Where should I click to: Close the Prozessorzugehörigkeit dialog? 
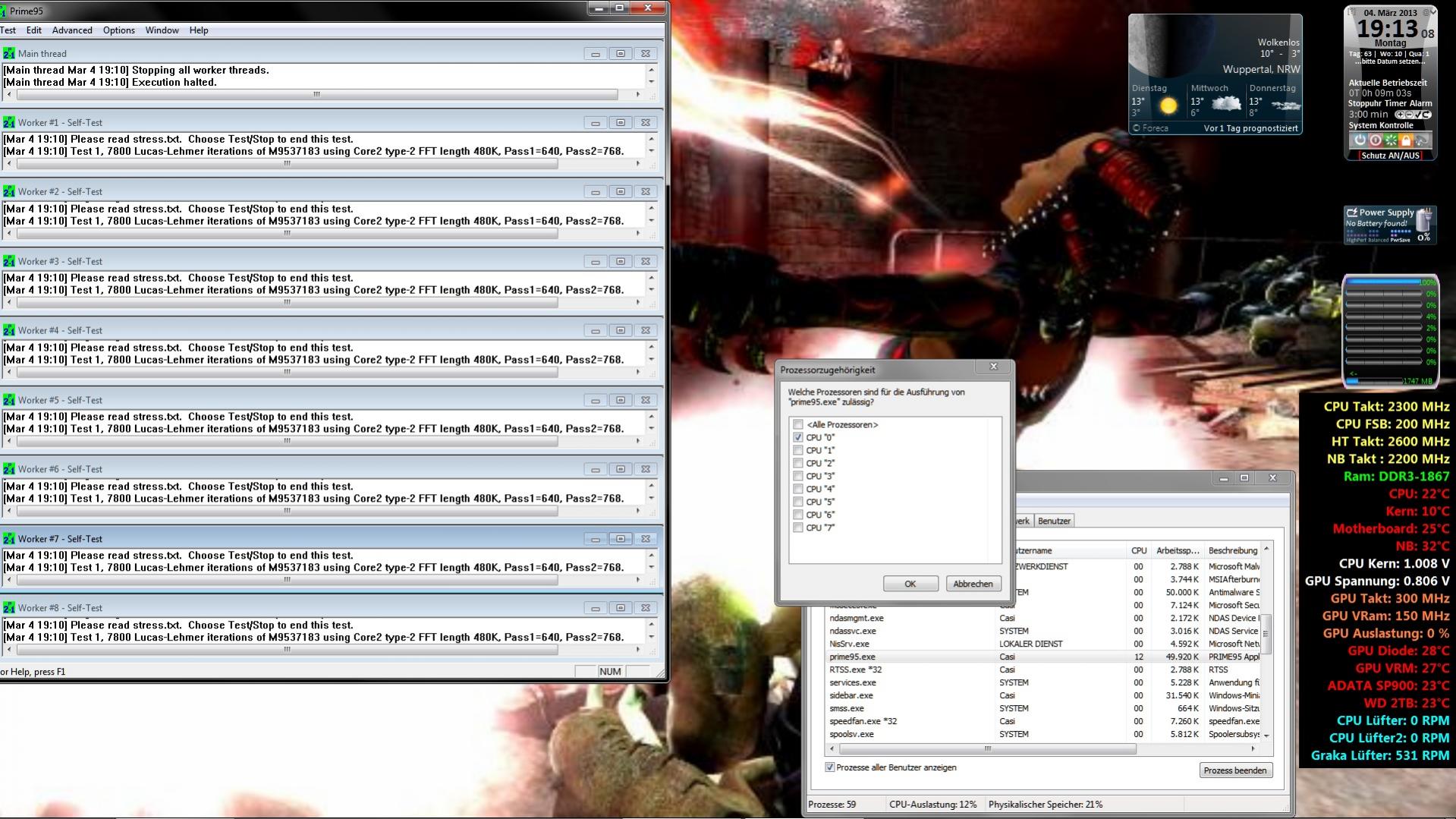pyautogui.click(x=993, y=367)
